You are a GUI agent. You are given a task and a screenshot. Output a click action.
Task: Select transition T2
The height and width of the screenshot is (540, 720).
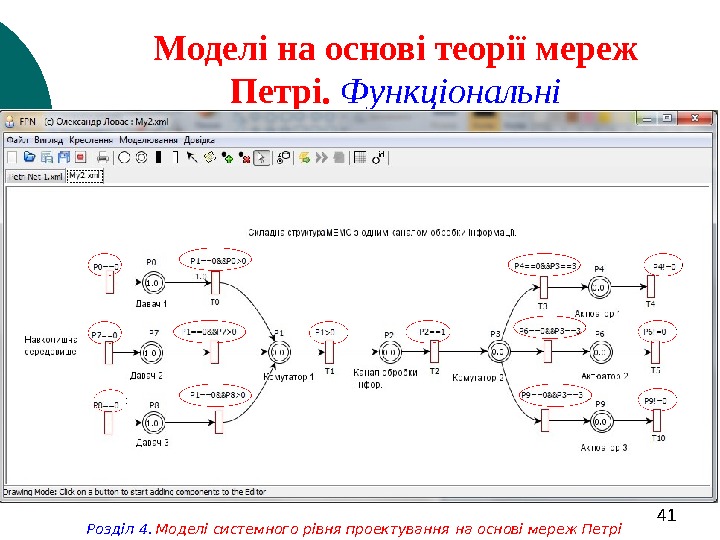point(434,352)
